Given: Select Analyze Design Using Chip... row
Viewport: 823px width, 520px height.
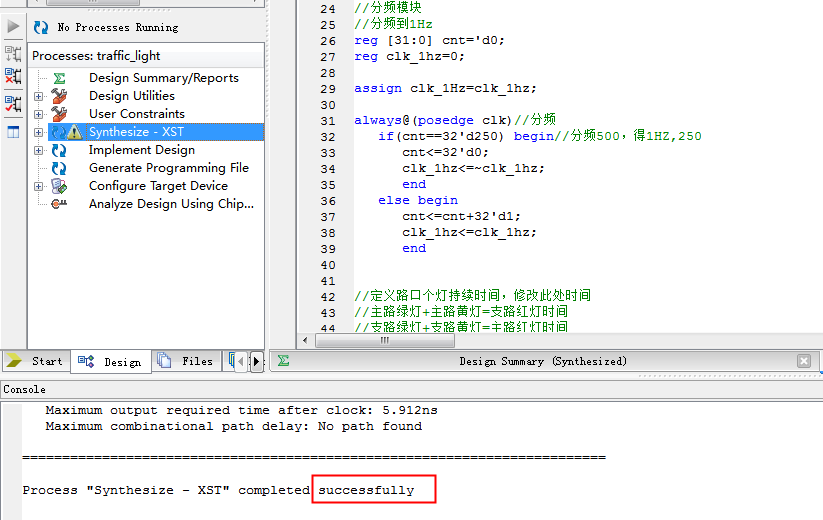Looking at the screenshot, I should point(171,204).
